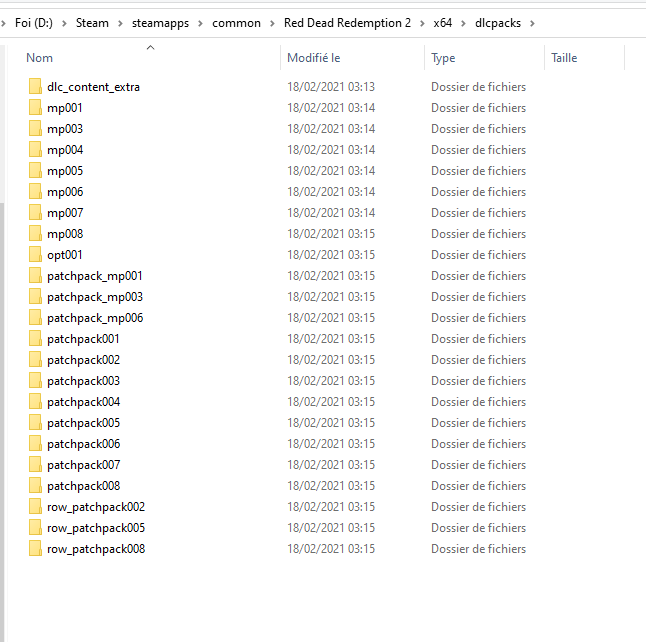Select the mp006 folder icon

[35, 192]
